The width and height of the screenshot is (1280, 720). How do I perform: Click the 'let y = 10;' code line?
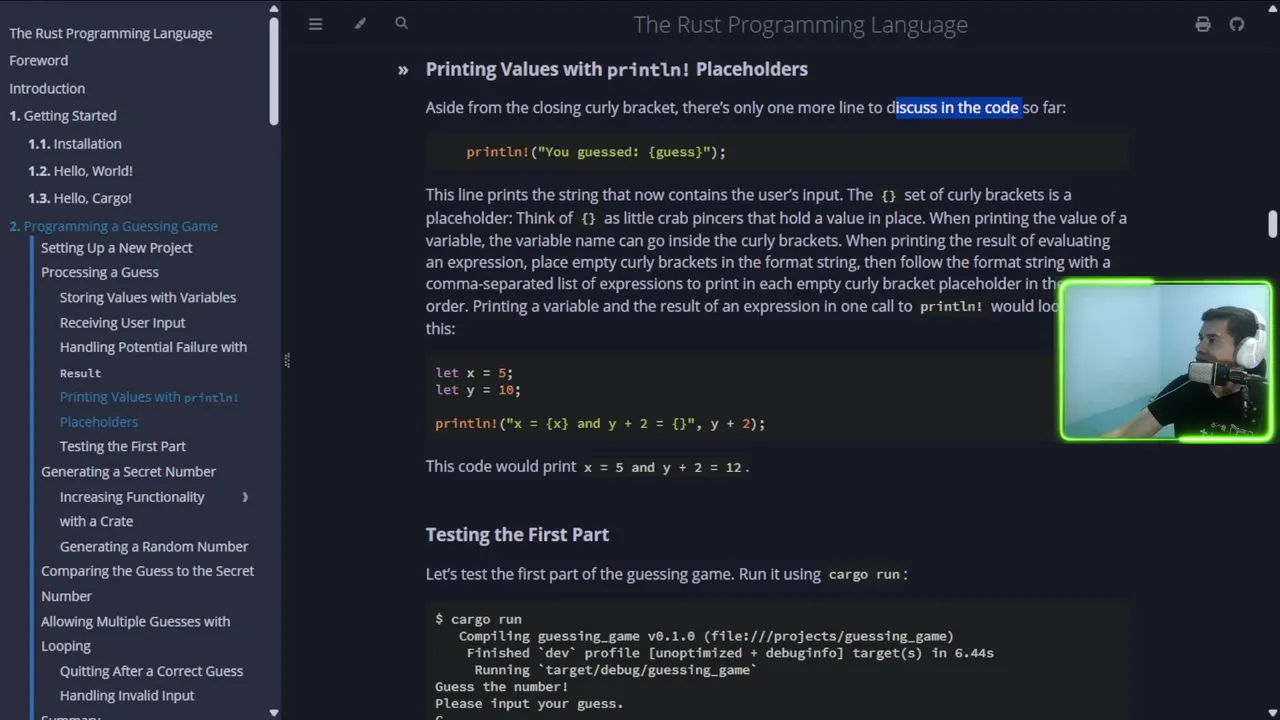(478, 390)
